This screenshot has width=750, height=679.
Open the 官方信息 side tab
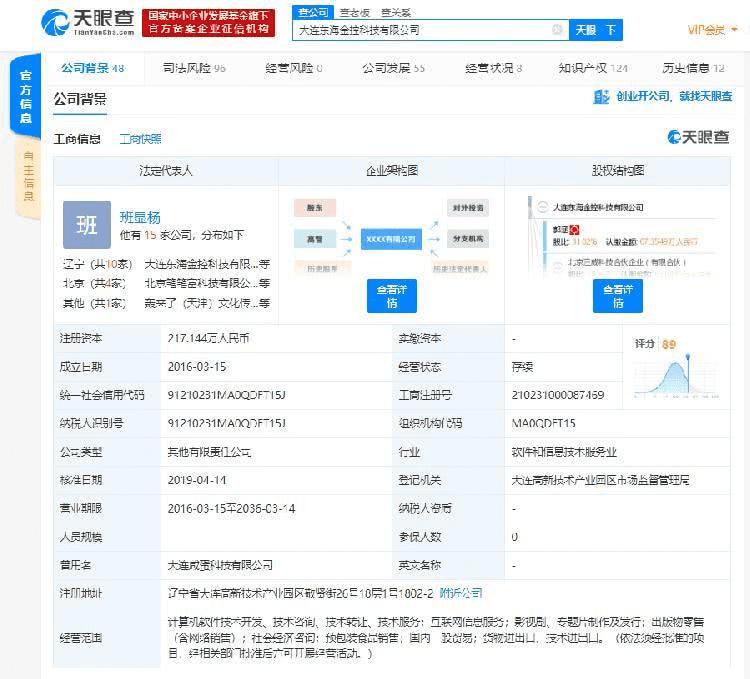click(x=25, y=96)
